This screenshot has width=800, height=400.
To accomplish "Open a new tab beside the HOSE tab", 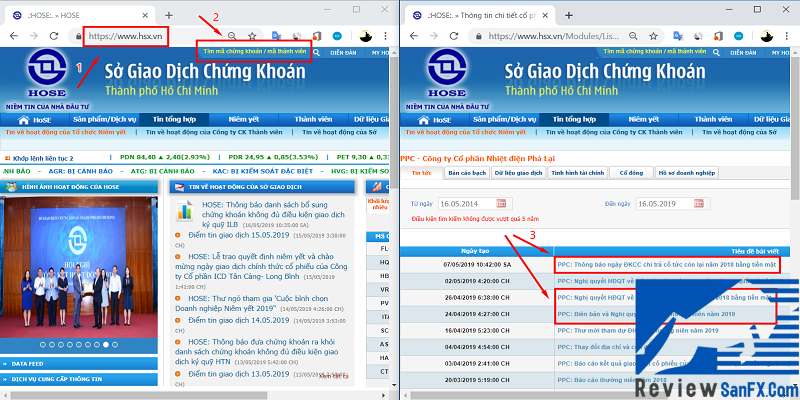I will pyautogui.click(x=169, y=15).
